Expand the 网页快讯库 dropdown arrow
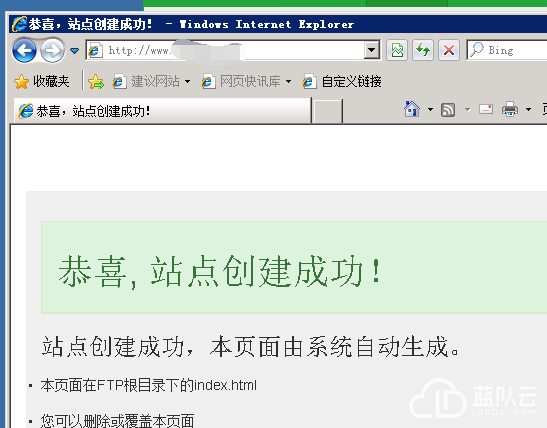The image size is (547, 428). 288,82
